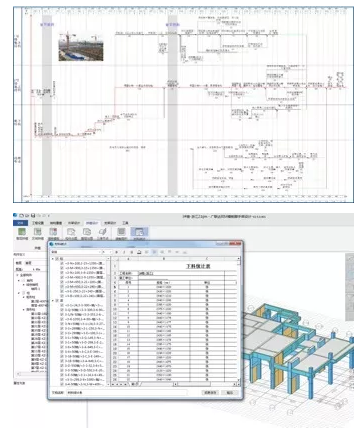Click the blue 3D building model
The height and width of the screenshot is (444, 363).
(x=297, y=350)
